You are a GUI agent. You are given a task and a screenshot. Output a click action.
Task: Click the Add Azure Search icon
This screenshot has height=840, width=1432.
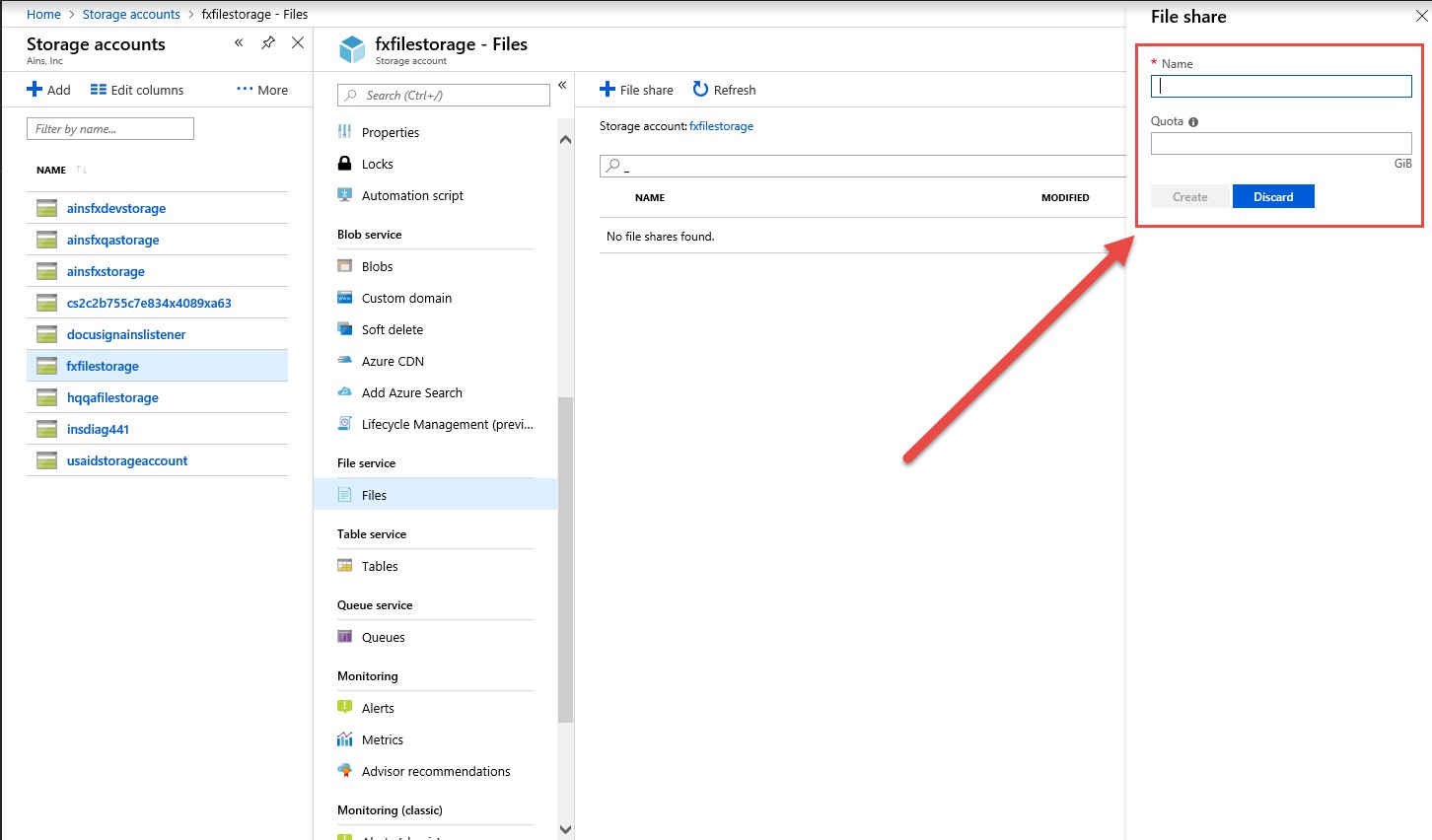[344, 391]
